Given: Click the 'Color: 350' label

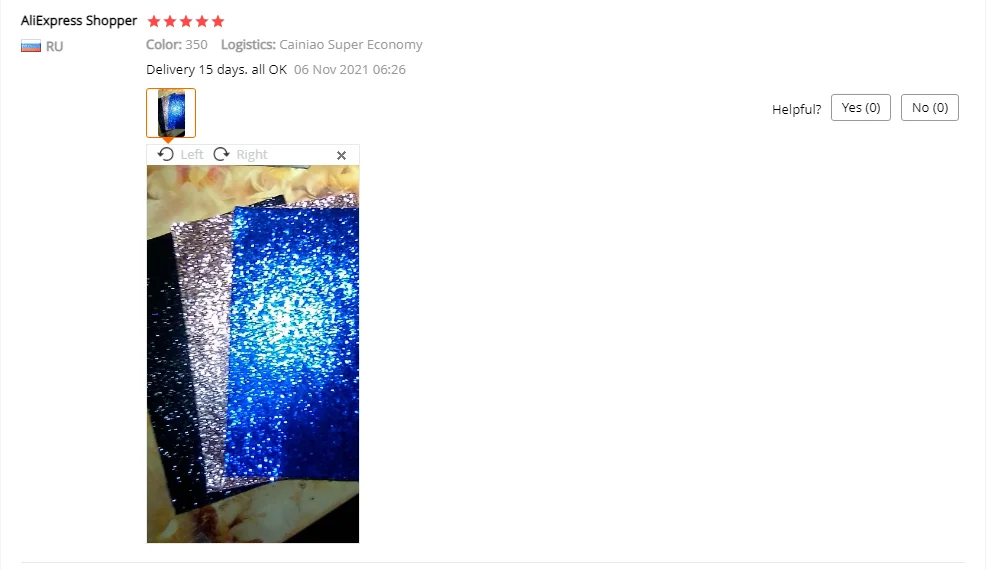Looking at the screenshot, I should [177, 44].
